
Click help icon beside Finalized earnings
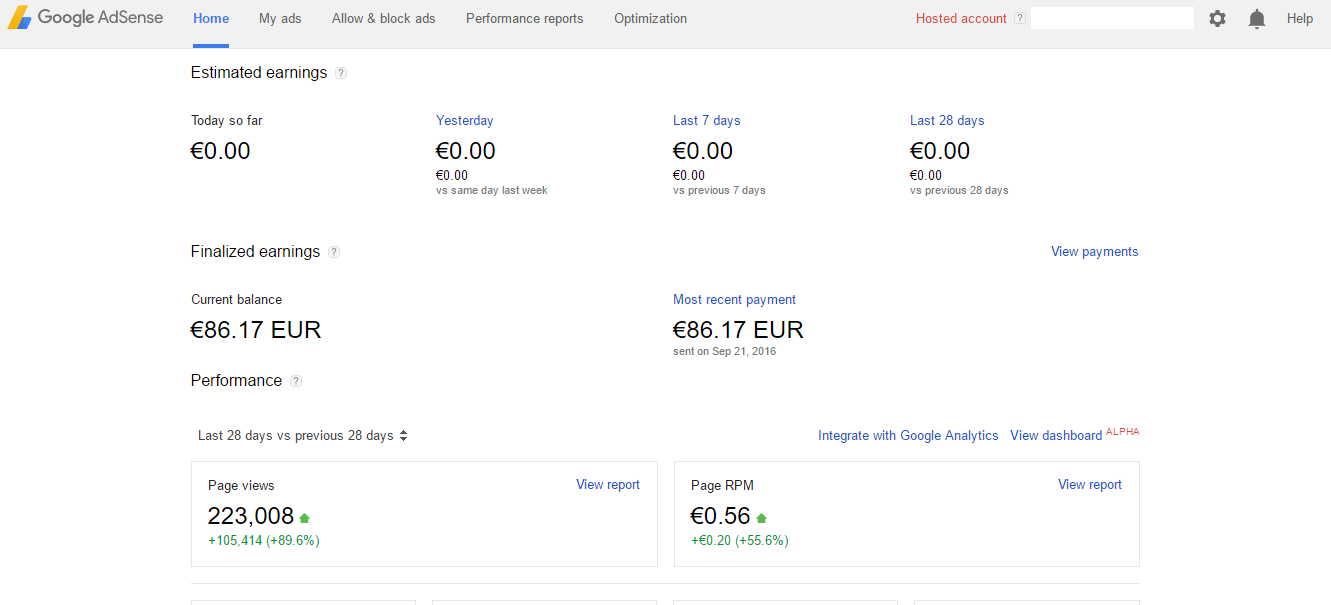click(x=334, y=252)
